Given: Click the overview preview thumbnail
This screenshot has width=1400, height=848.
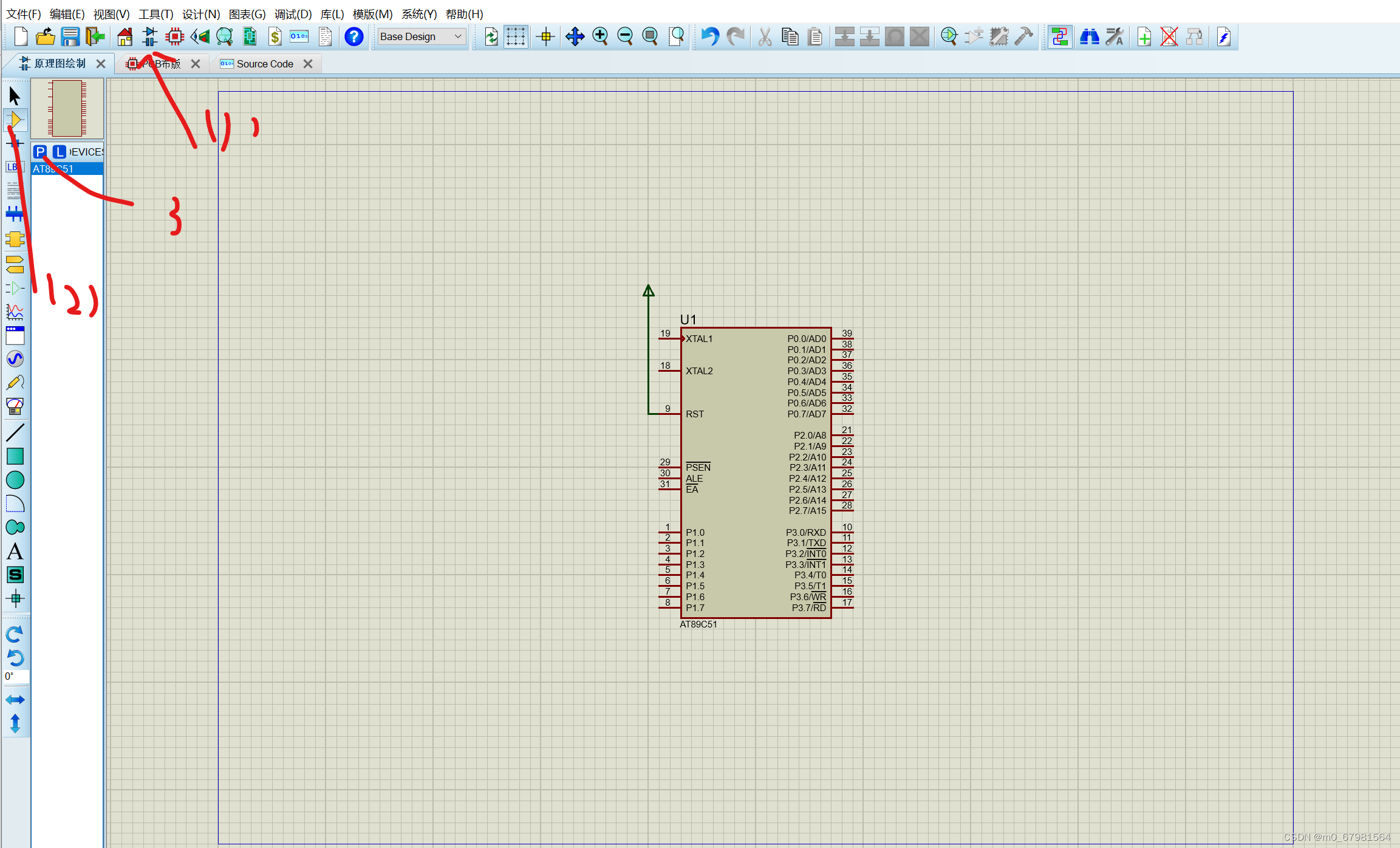Looking at the screenshot, I should pos(67,109).
